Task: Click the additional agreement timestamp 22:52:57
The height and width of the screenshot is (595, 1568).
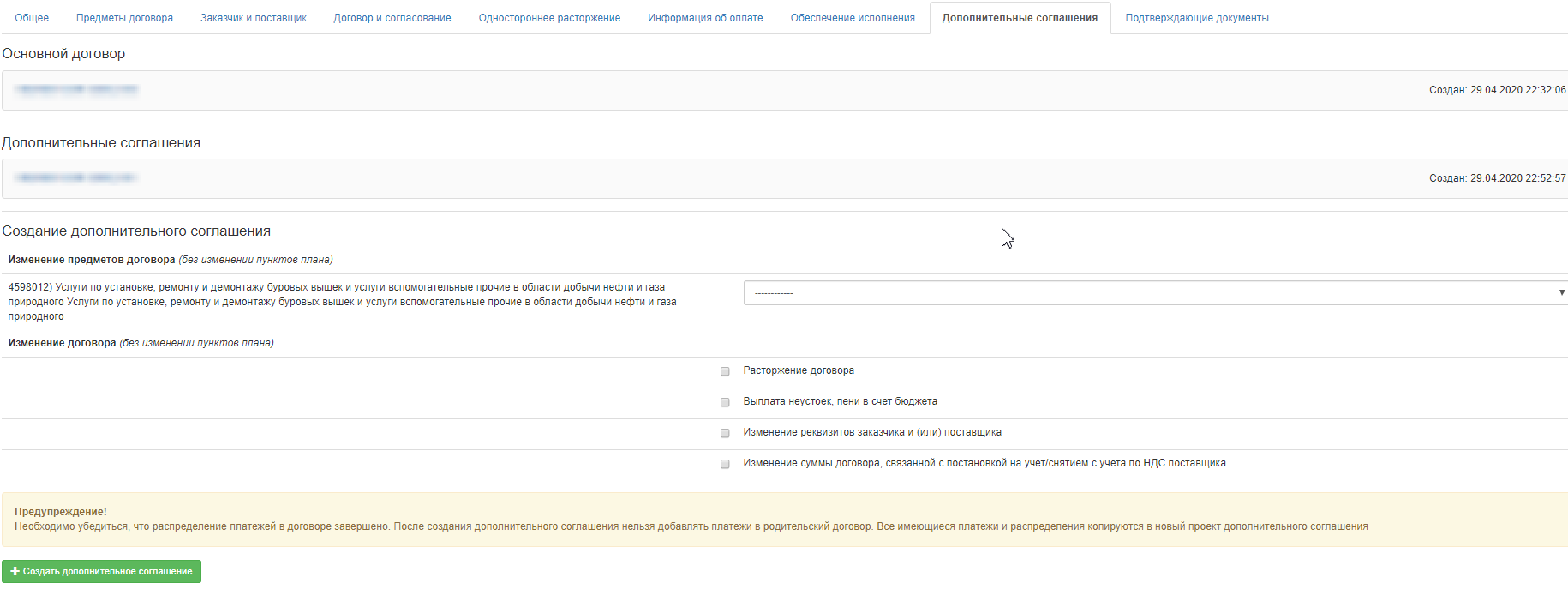Action: [1497, 178]
